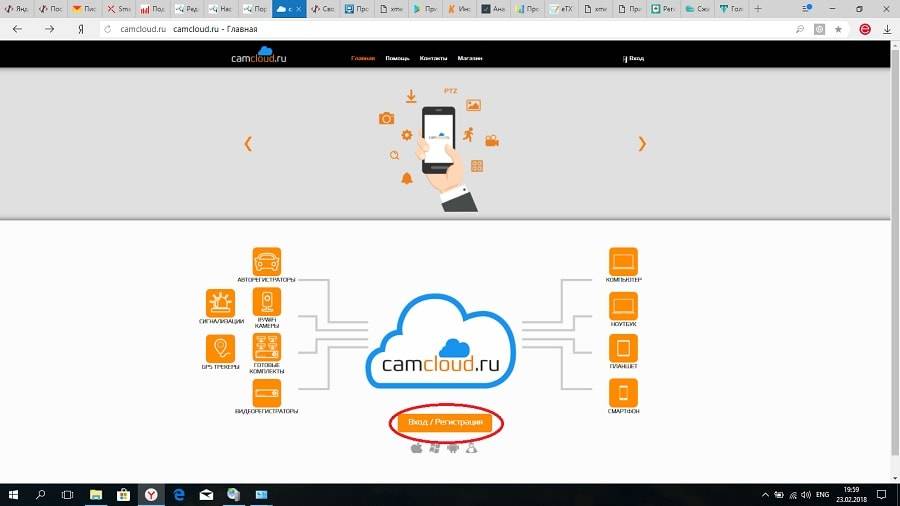Advance the carousel with the right arrow
900x506 pixels.
pyautogui.click(x=642, y=144)
